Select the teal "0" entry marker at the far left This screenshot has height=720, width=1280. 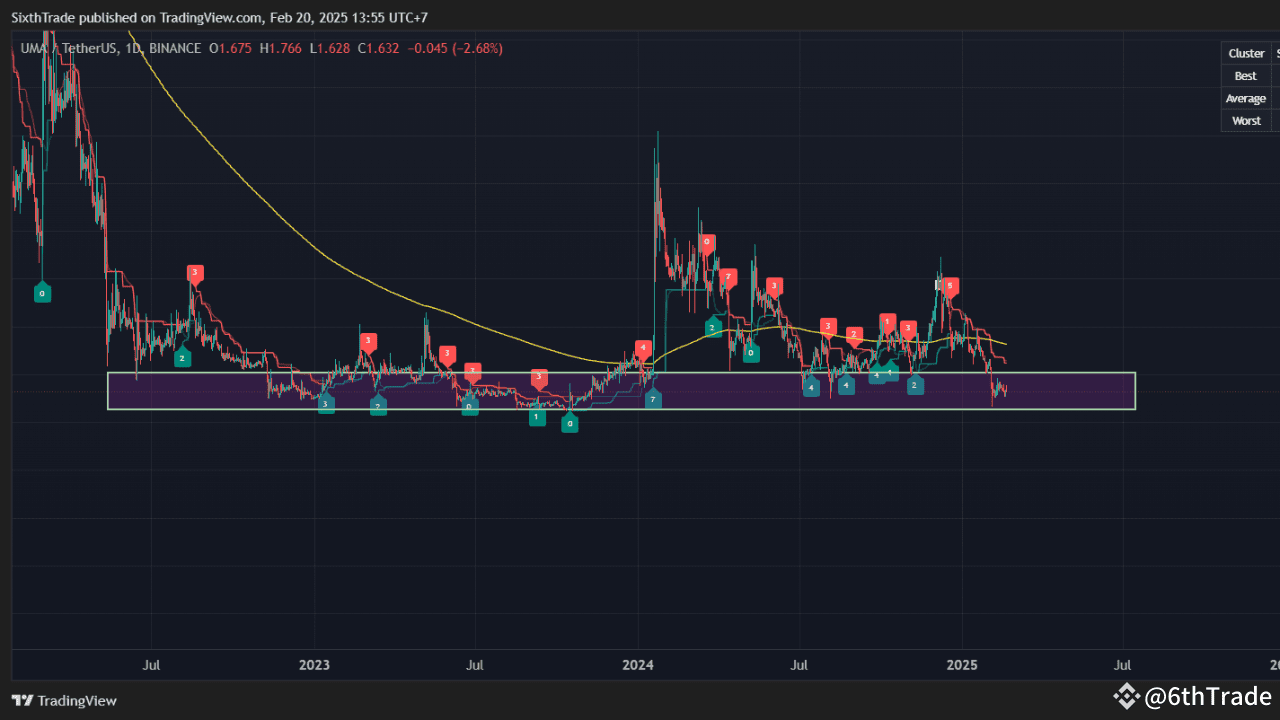pos(42,293)
